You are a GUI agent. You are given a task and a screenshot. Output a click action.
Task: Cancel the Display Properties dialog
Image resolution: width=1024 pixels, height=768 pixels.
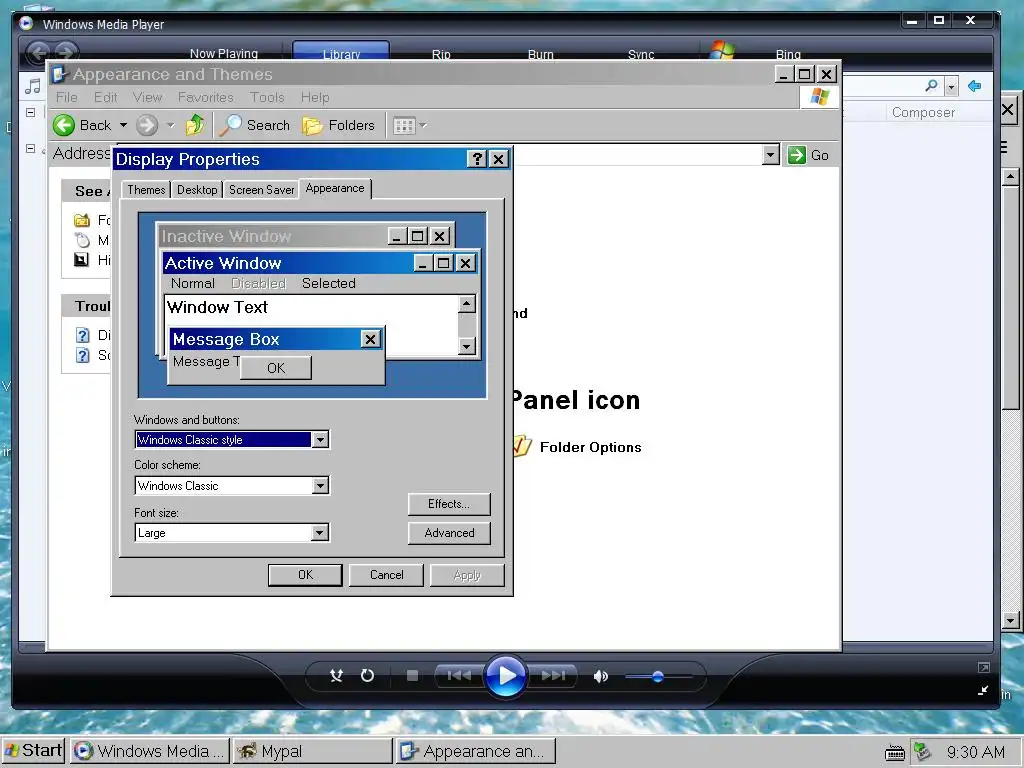pyautogui.click(x=387, y=575)
